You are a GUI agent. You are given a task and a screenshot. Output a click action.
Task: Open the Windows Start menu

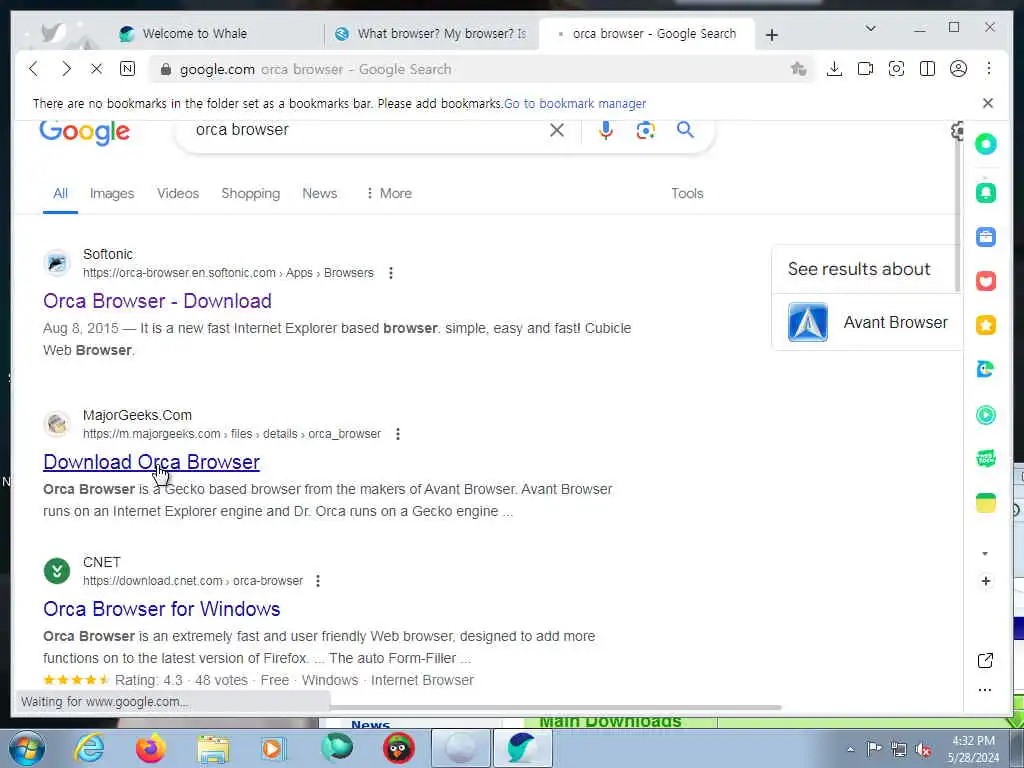coord(27,748)
